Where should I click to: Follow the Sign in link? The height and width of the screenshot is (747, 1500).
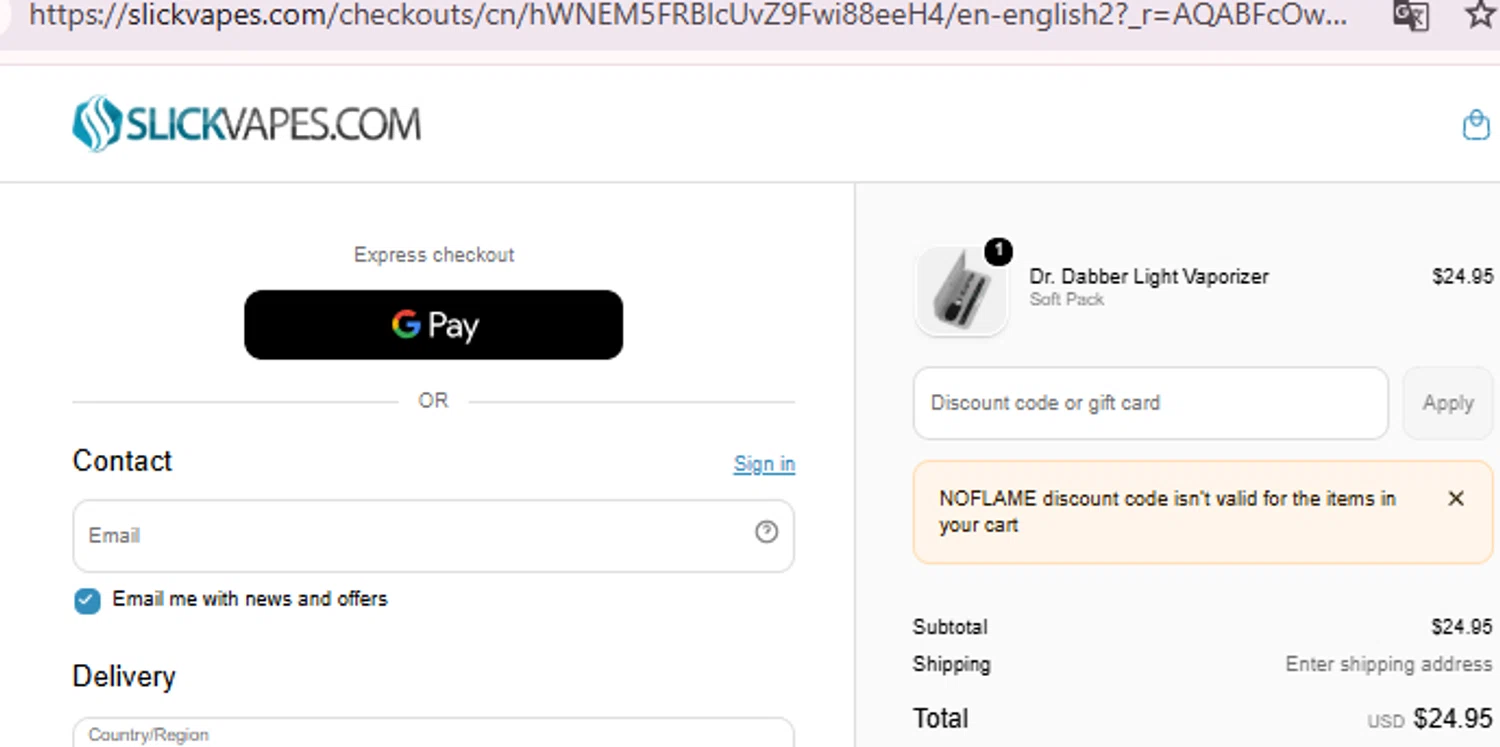pos(764,464)
